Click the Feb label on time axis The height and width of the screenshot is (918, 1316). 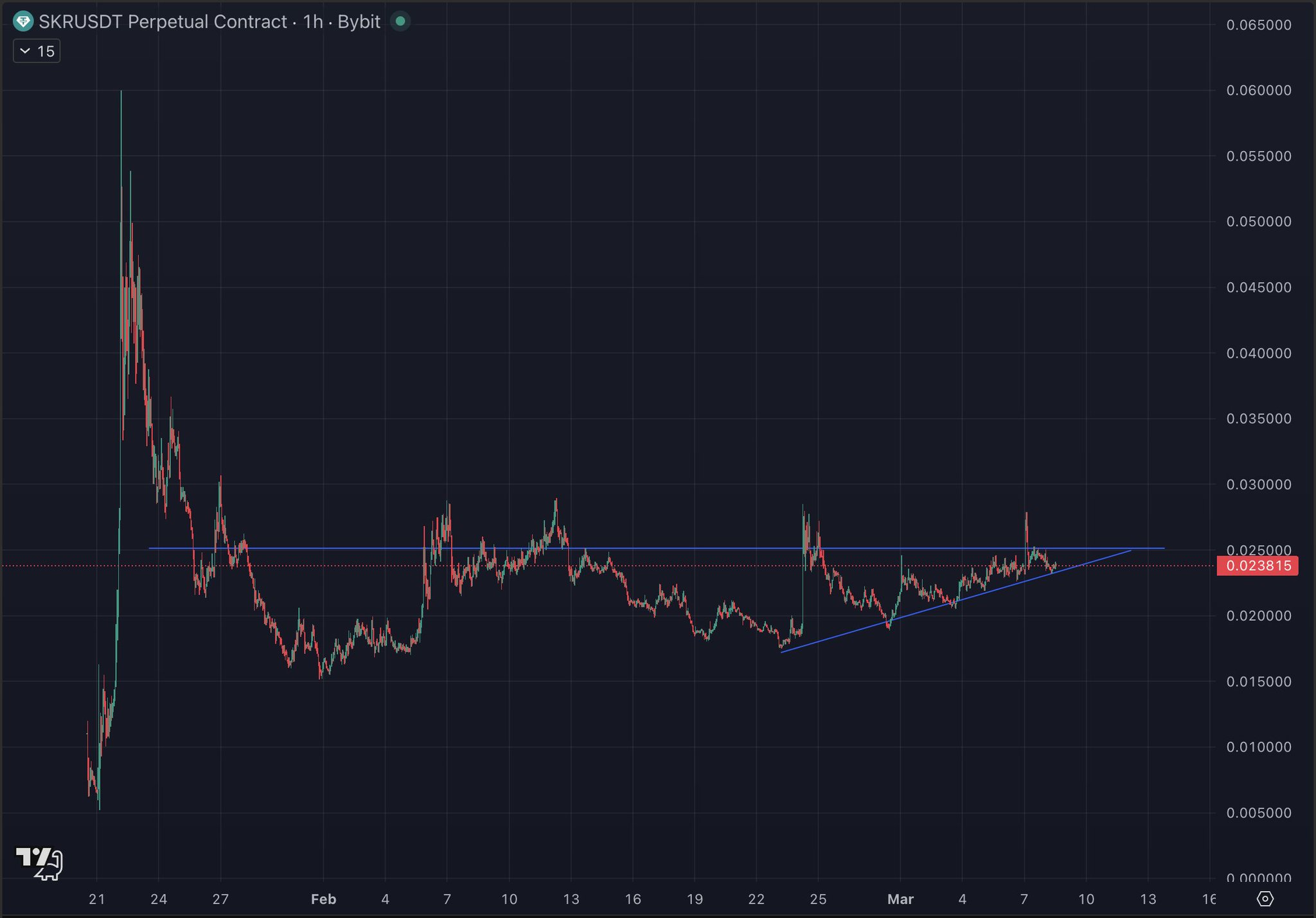(x=323, y=899)
